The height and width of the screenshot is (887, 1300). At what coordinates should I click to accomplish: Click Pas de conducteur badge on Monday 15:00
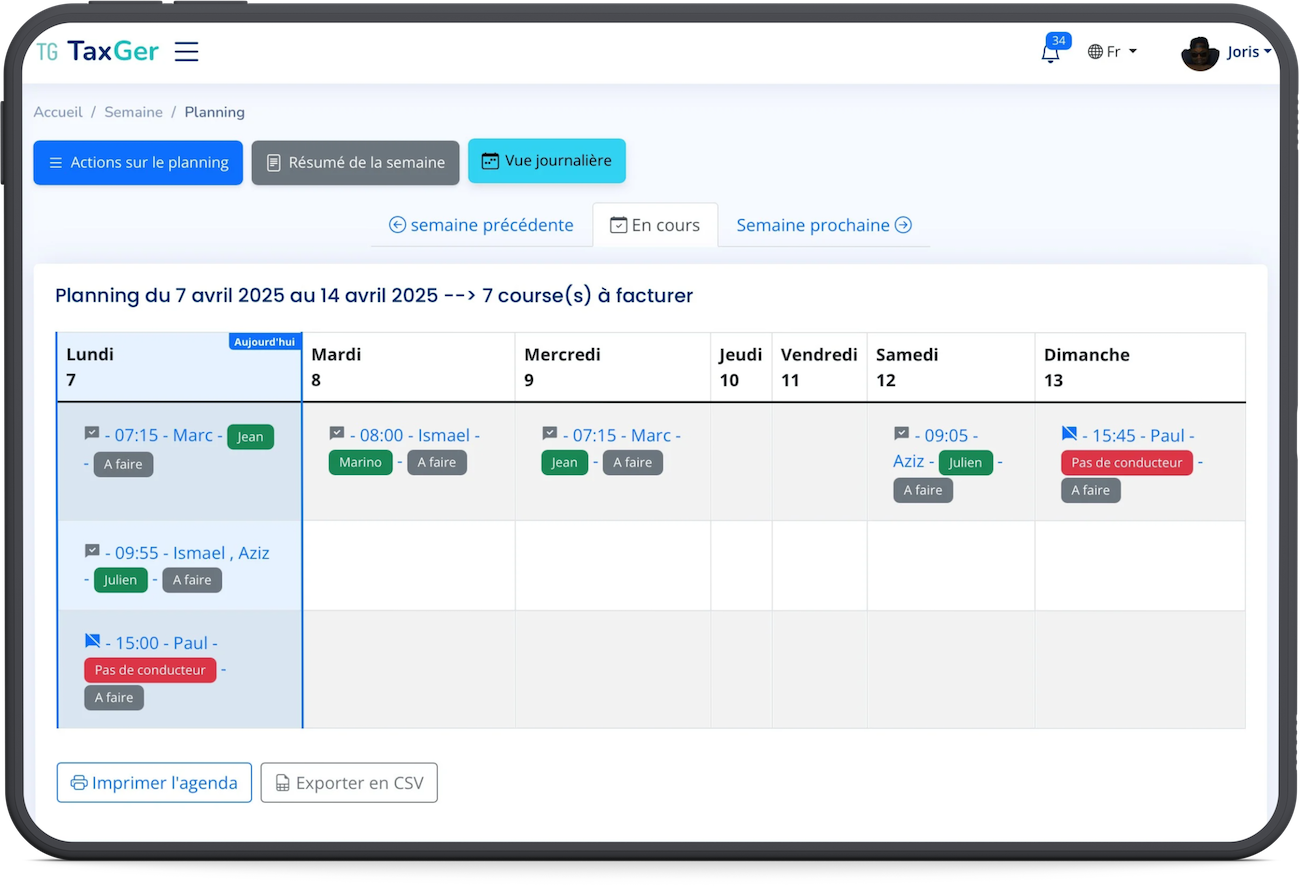[x=150, y=670]
